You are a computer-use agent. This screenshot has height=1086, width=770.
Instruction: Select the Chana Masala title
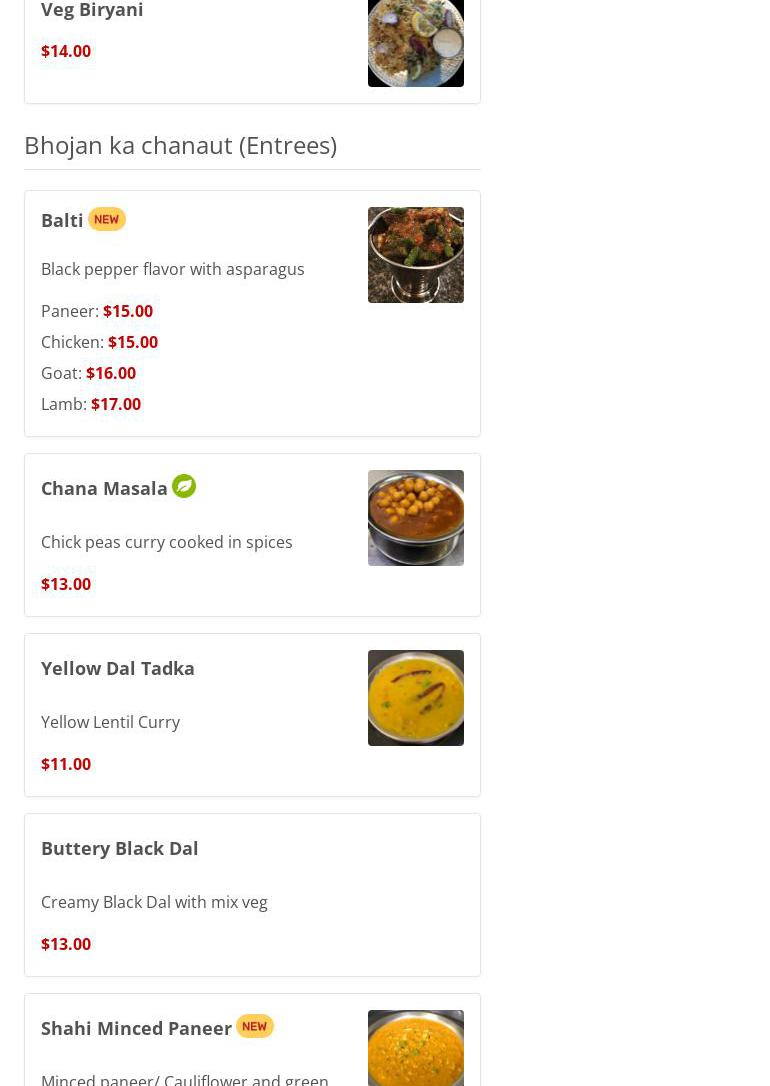(x=104, y=489)
